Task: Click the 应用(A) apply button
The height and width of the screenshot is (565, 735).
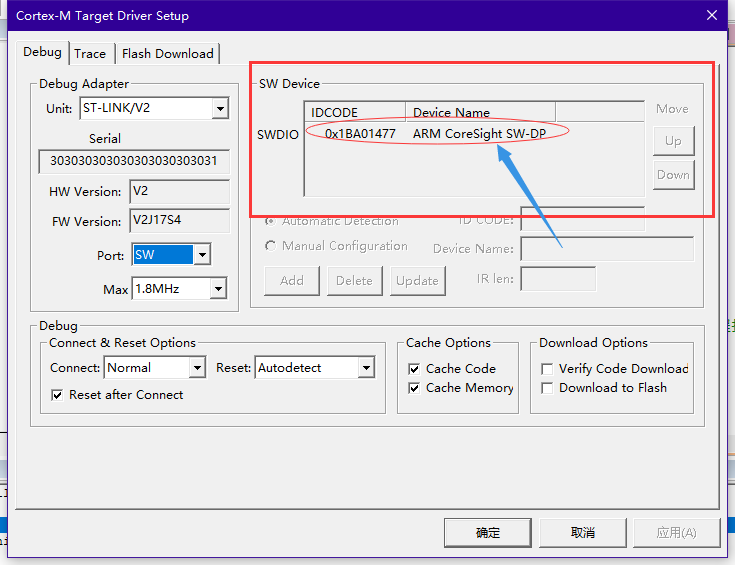Action: 676,533
